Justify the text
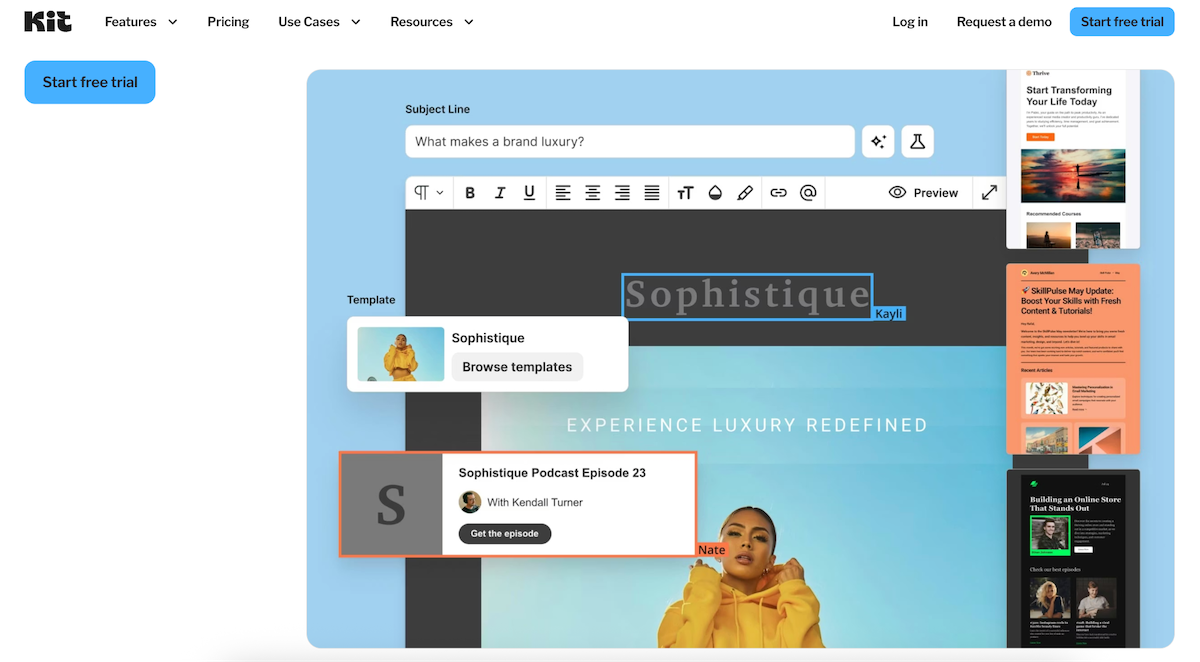1200x662 pixels. coord(652,193)
